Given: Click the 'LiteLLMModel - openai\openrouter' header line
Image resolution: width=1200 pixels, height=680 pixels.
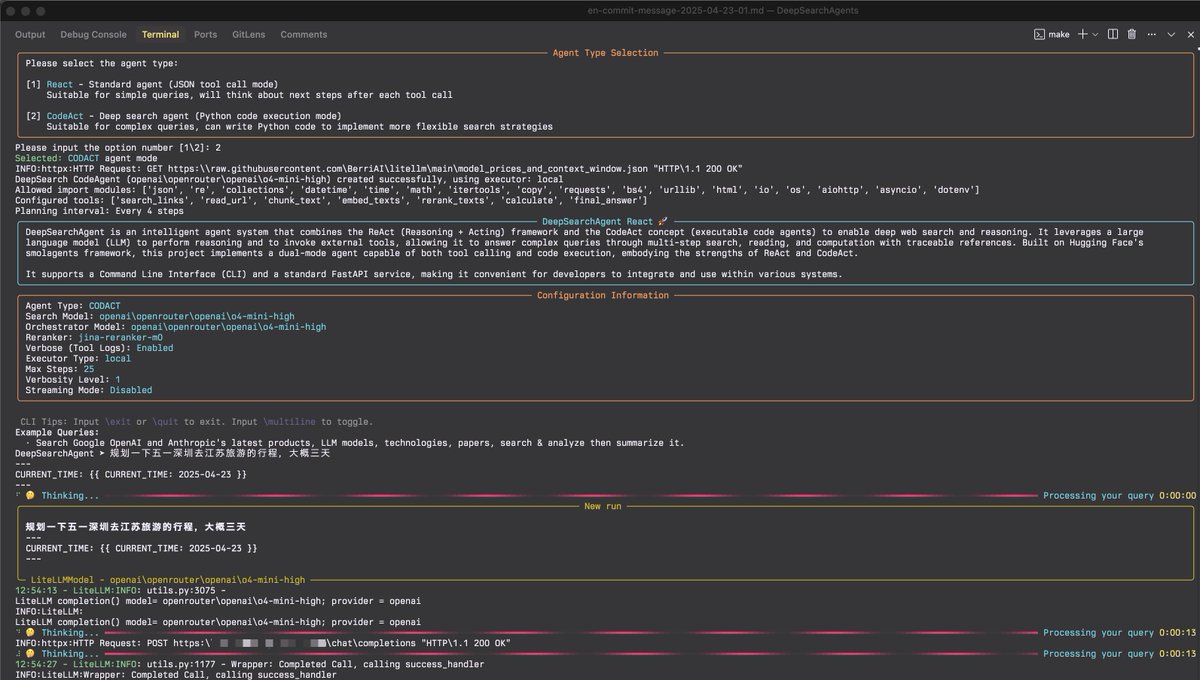Looking at the screenshot, I should (x=170, y=579).
